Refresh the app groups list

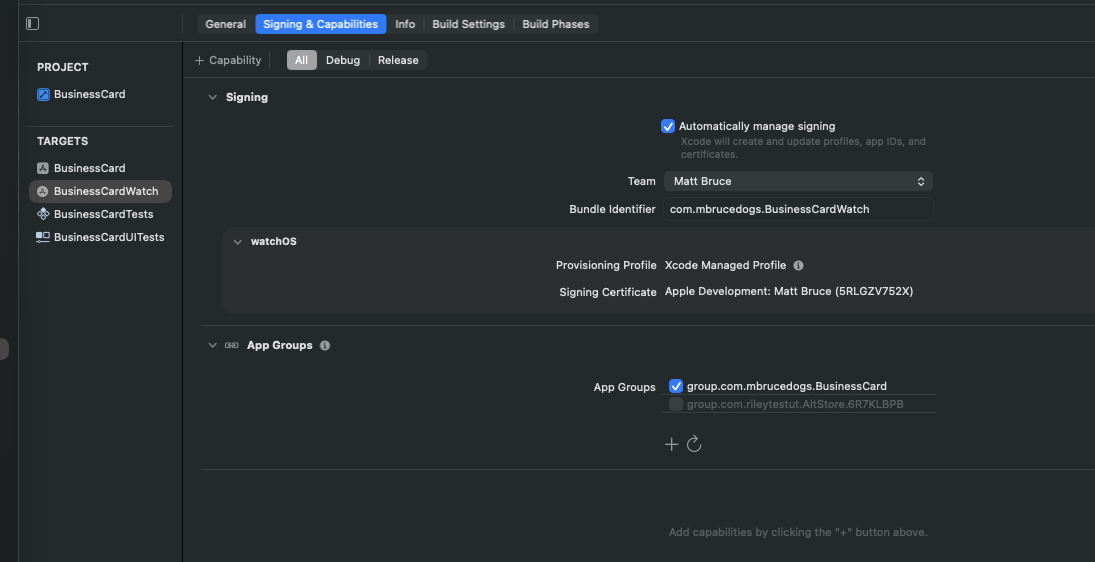(x=694, y=444)
